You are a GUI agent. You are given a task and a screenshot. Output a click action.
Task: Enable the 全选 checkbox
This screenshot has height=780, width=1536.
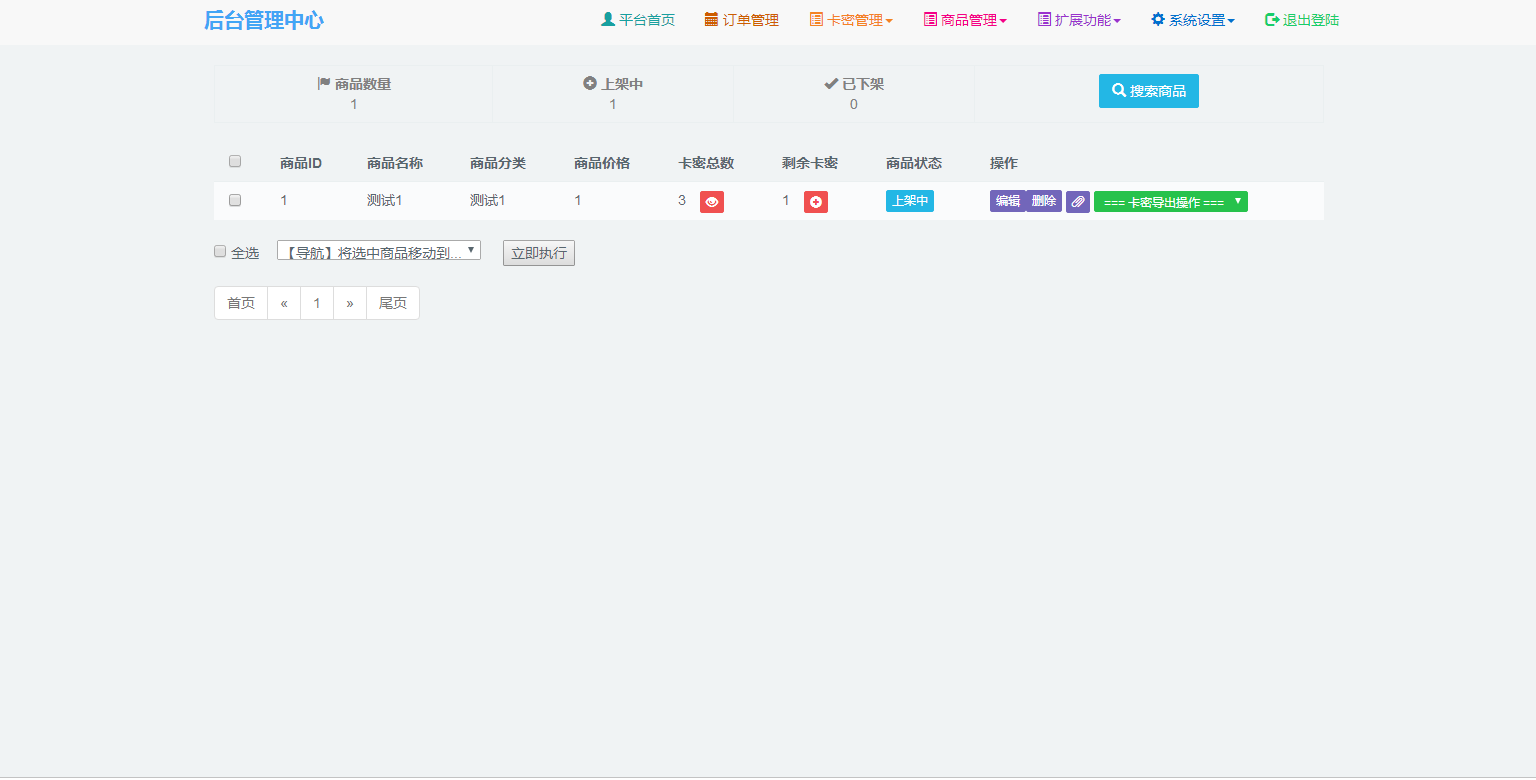(x=219, y=250)
